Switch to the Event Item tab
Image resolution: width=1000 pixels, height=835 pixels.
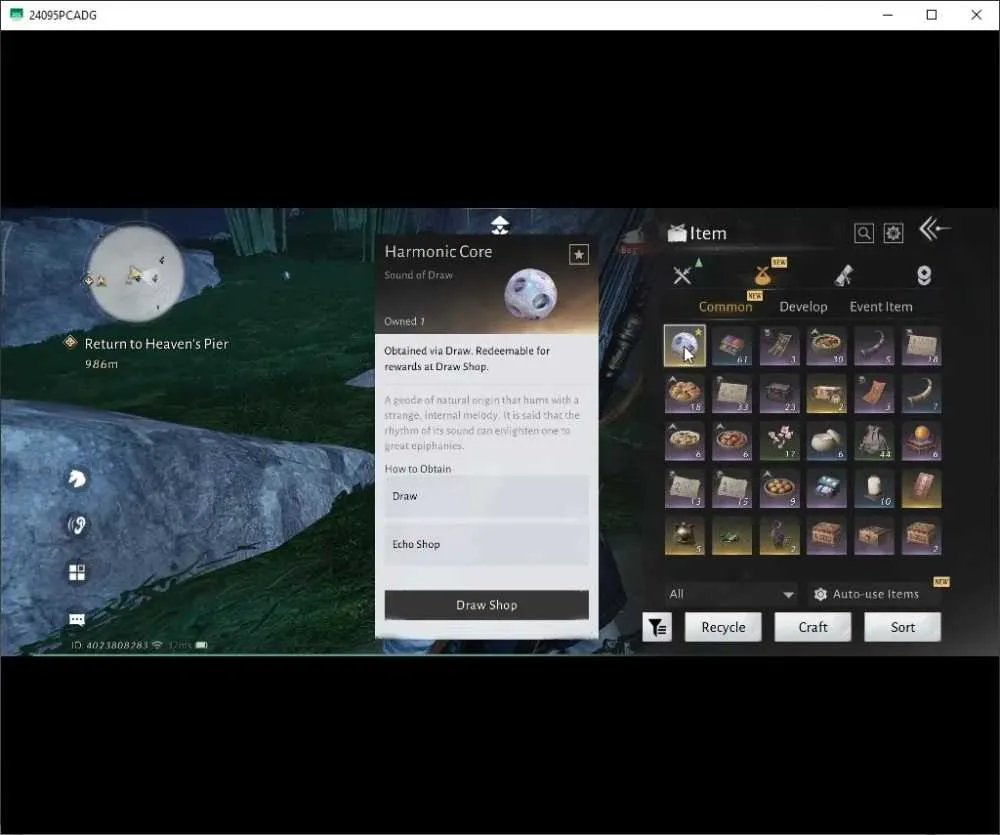coord(881,306)
